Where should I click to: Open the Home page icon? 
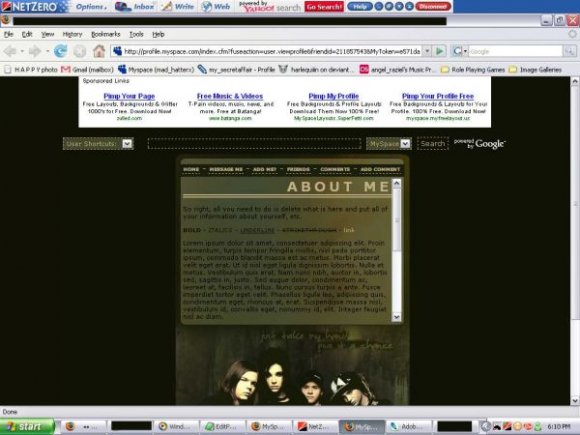click(x=99, y=51)
